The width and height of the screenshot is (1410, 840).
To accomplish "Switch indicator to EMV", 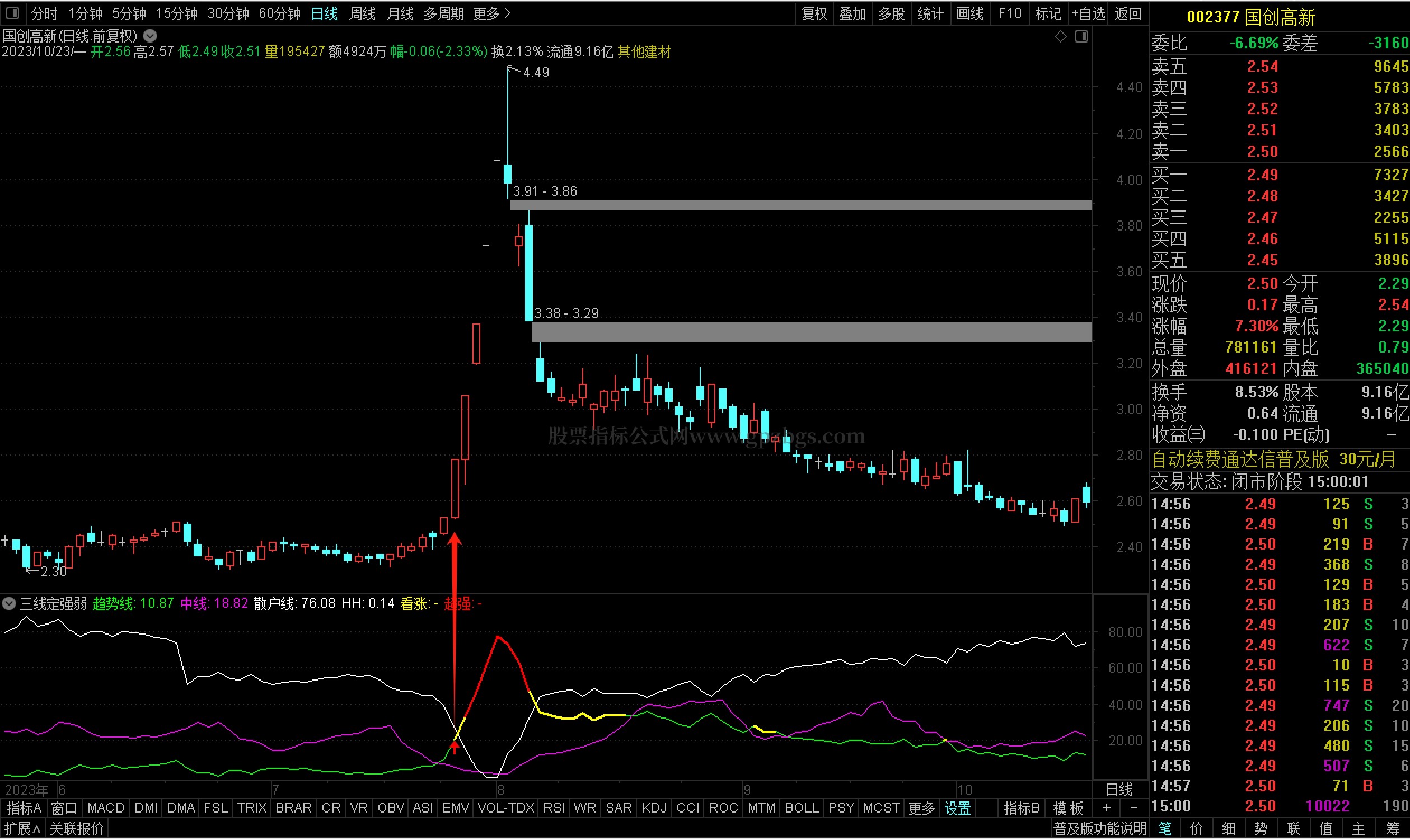I will [x=456, y=809].
